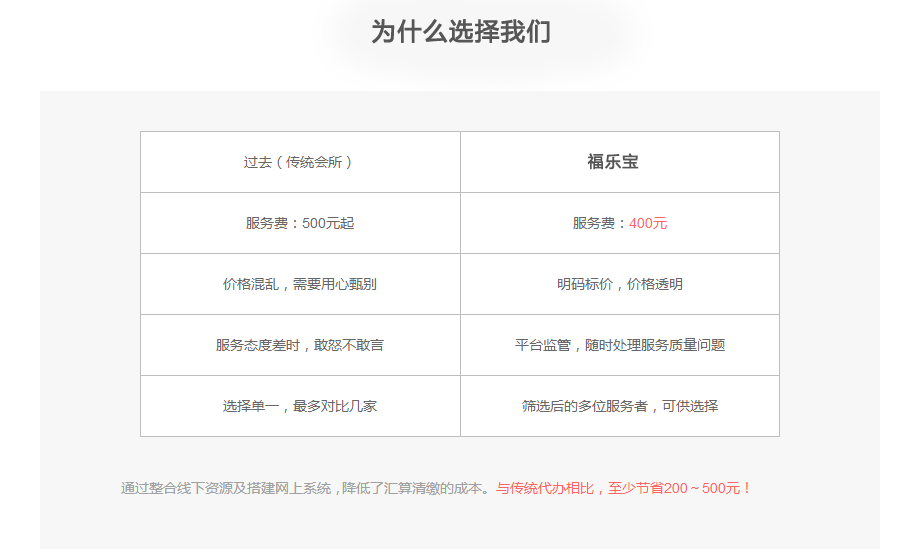This screenshot has height=557, width=920.
Task: Select the cell 选择单一，最多对比几家
Action: click(x=300, y=406)
